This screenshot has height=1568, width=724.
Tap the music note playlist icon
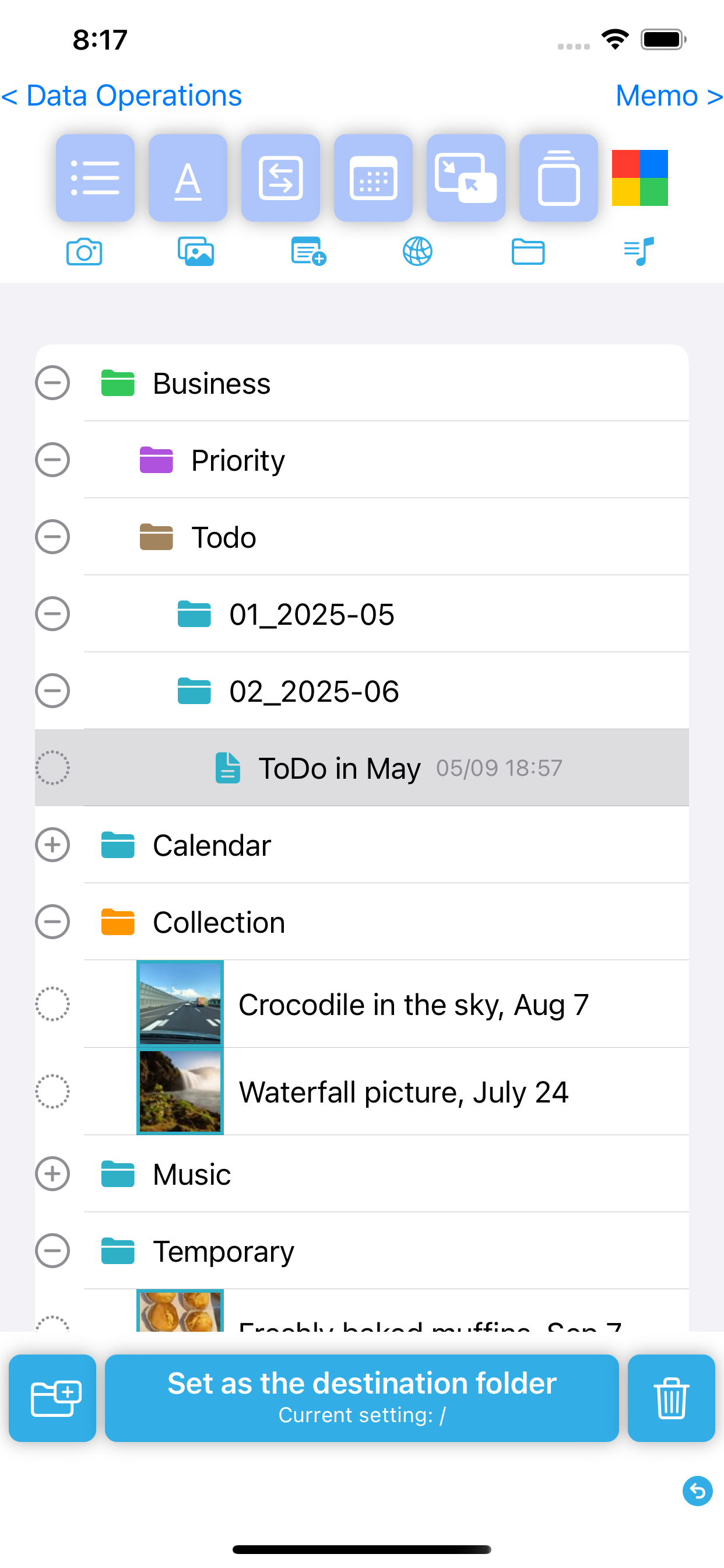639,251
